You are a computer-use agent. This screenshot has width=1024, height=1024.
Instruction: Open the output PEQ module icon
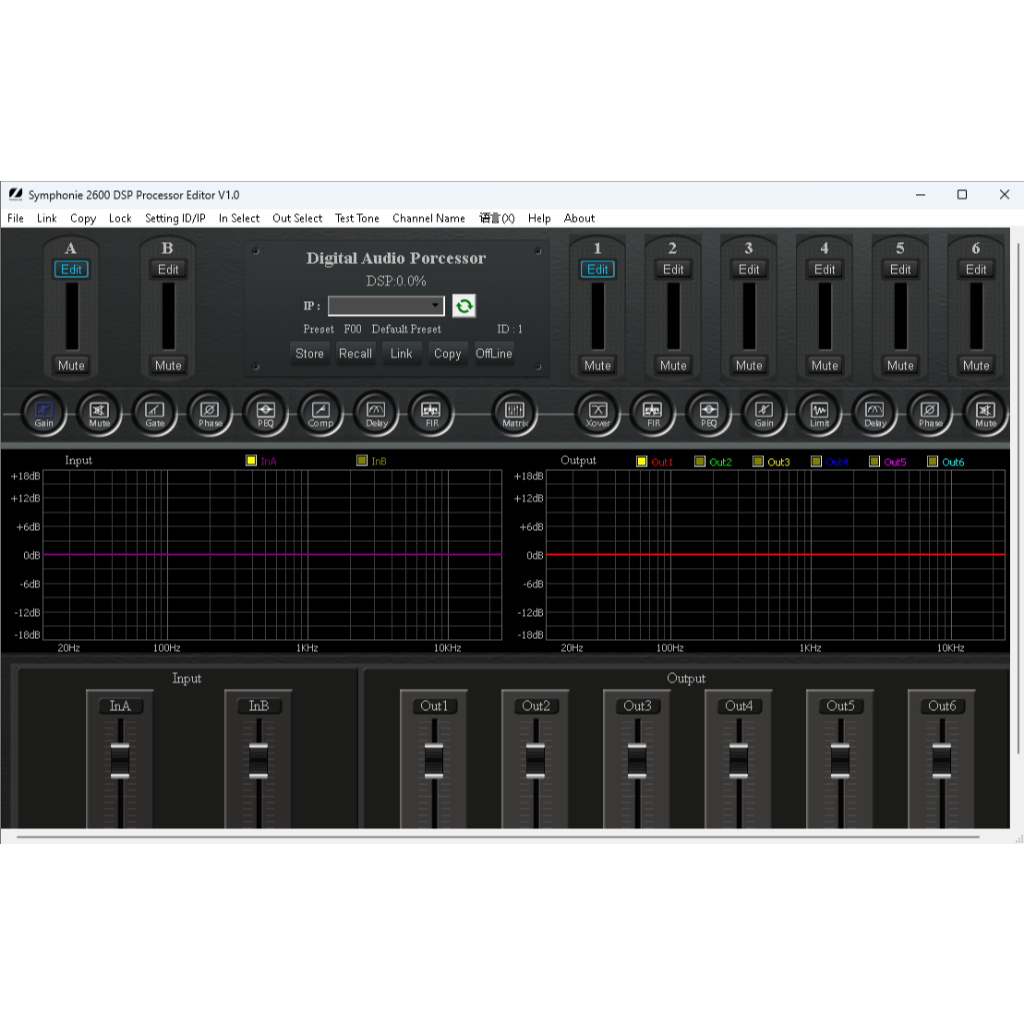[709, 413]
